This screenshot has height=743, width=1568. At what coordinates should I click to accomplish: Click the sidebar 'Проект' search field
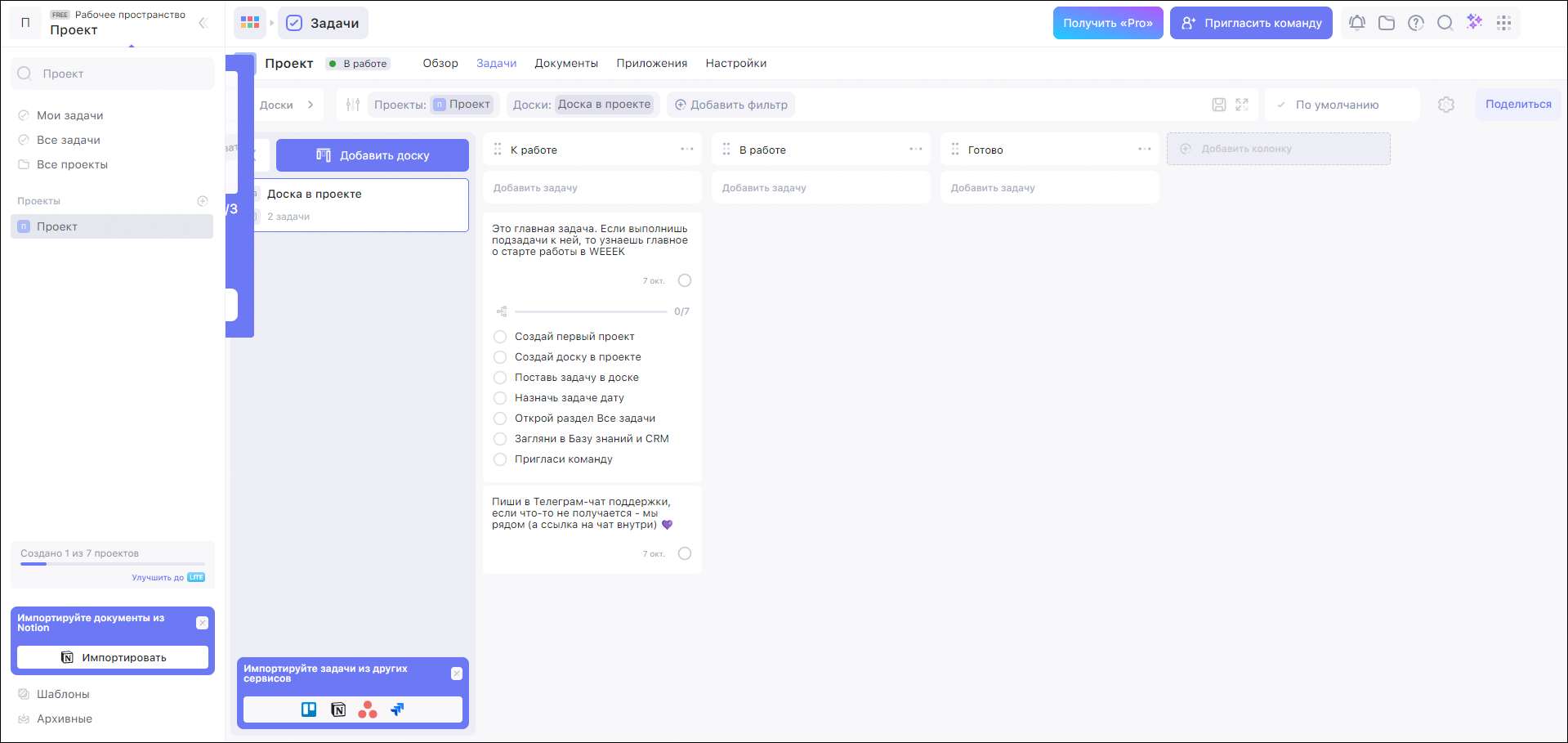(x=113, y=74)
